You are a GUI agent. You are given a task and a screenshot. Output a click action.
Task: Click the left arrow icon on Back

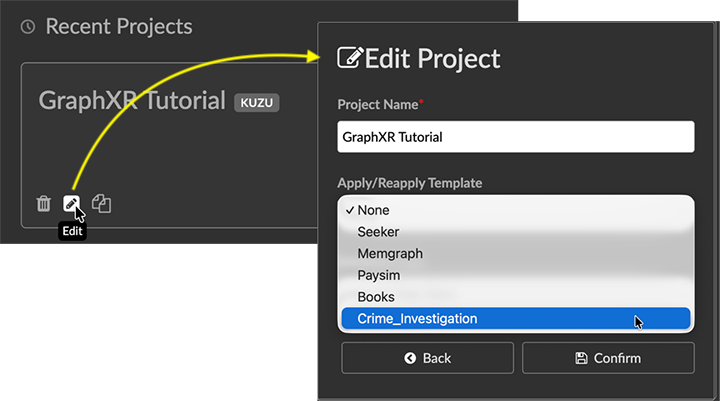pos(410,358)
